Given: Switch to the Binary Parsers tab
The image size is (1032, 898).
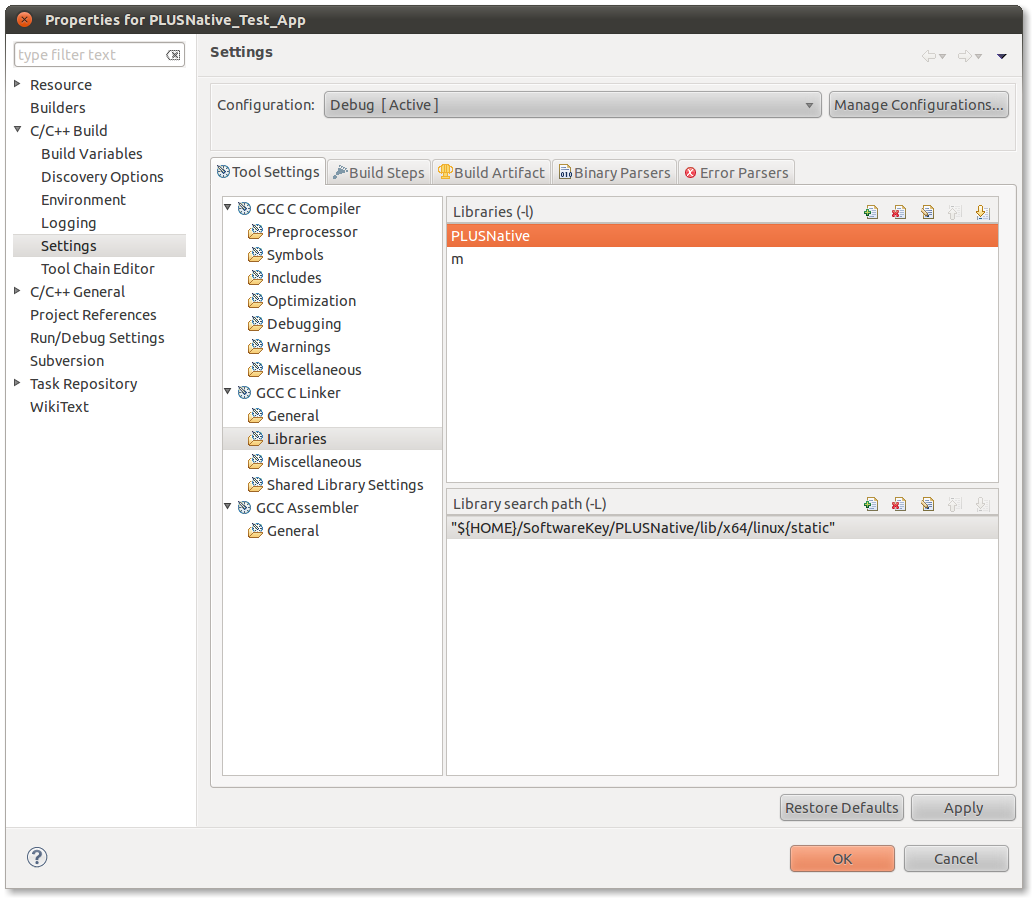Looking at the screenshot, I should (614, 172).
